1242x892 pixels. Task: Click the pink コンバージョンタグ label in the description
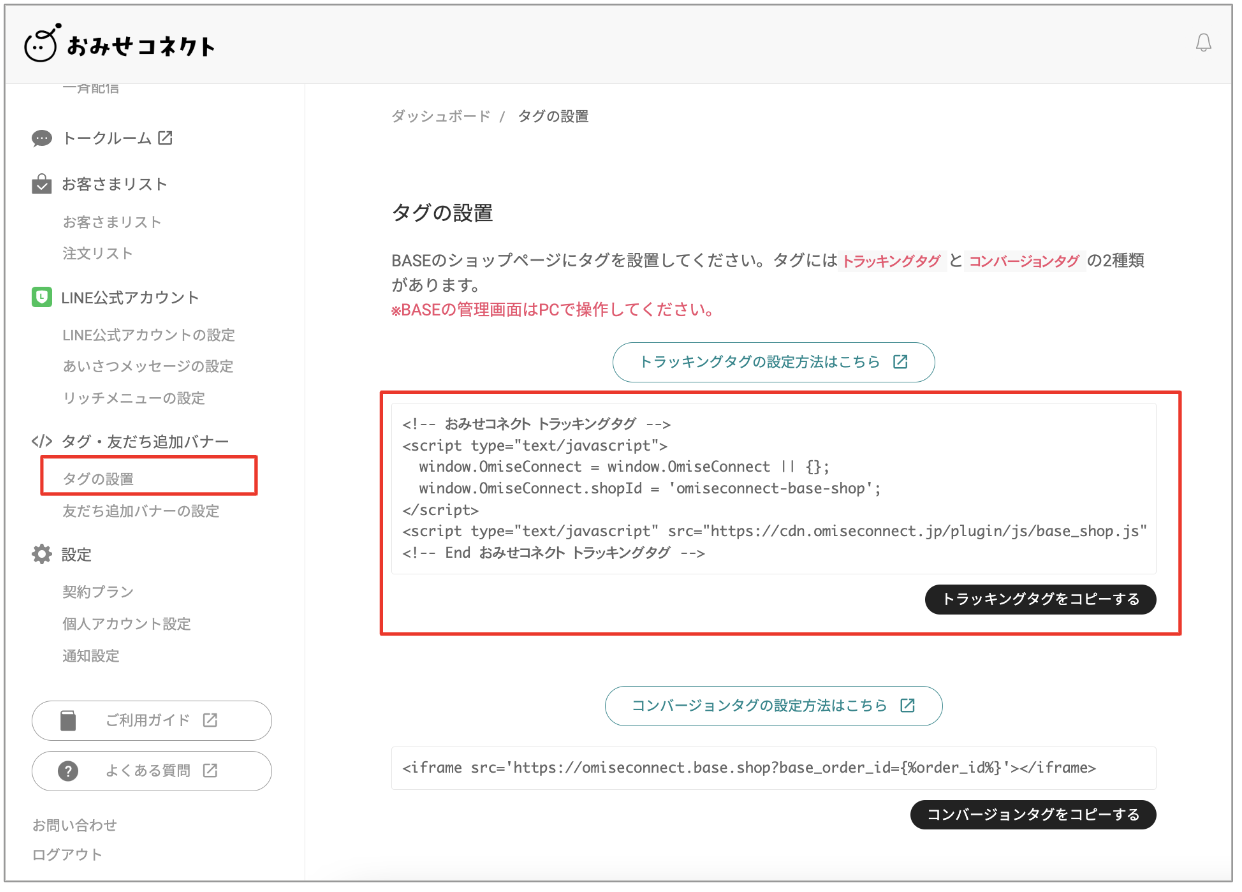[x=1024, y=261]
